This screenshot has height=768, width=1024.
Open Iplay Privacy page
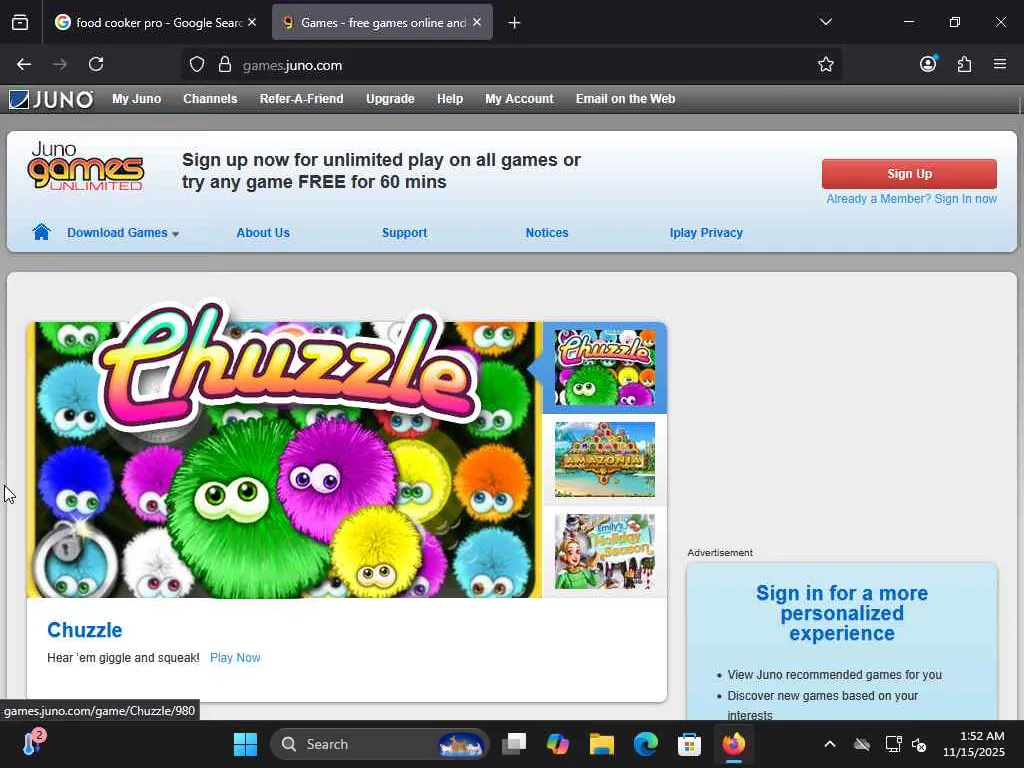pyautogui.click(x=706, y=232)
